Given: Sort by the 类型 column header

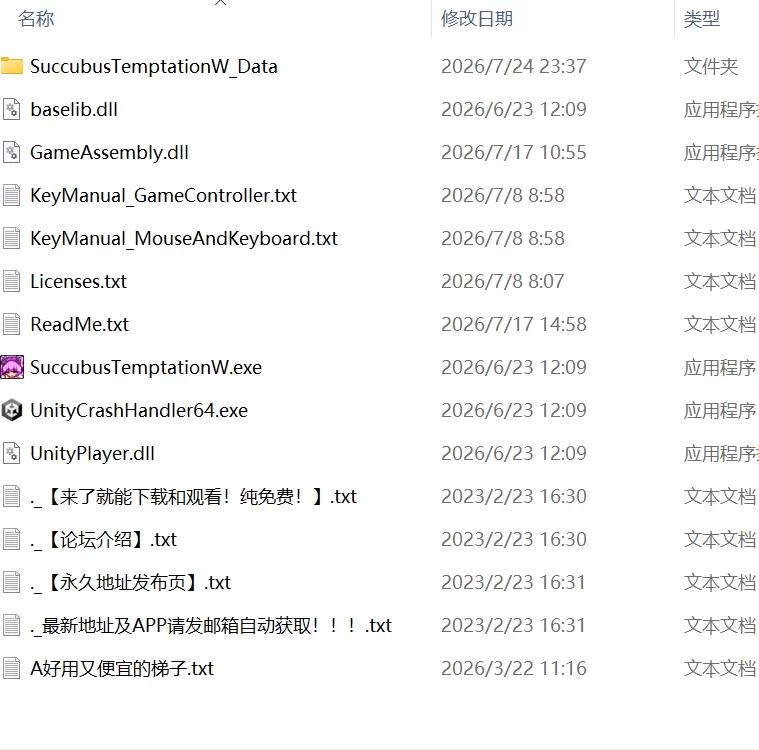Looking at the screenshot, I should pyautogui.click(x=702, y=19).
